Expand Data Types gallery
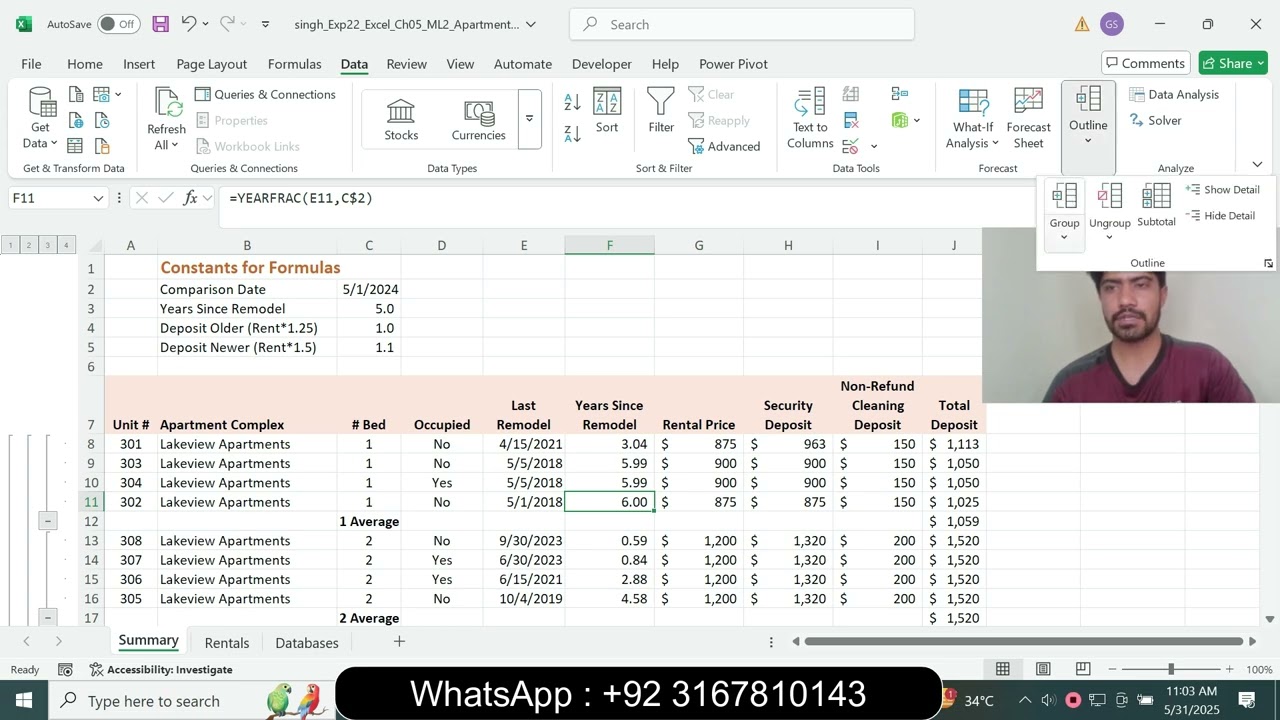The image size is (1280, 720). pos(529,119)
